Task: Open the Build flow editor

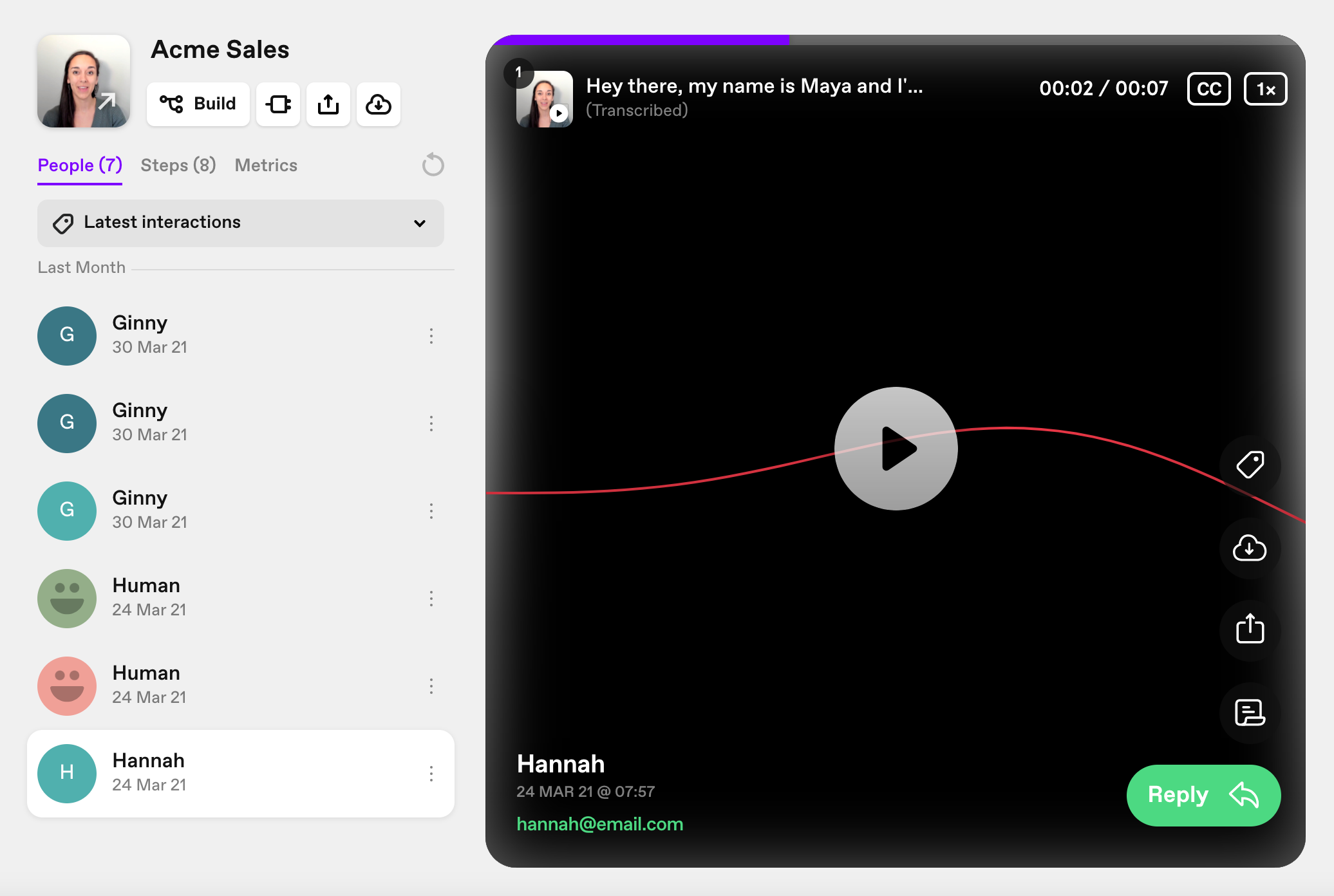Action: pos(198,104)
